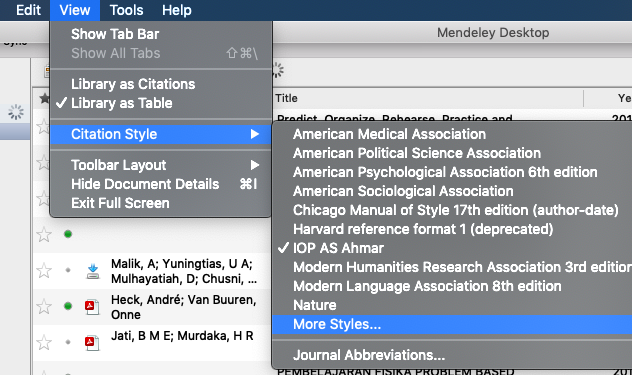632x375 pixels.
Task: Open the View menu
Action: [x=75, y=10]
